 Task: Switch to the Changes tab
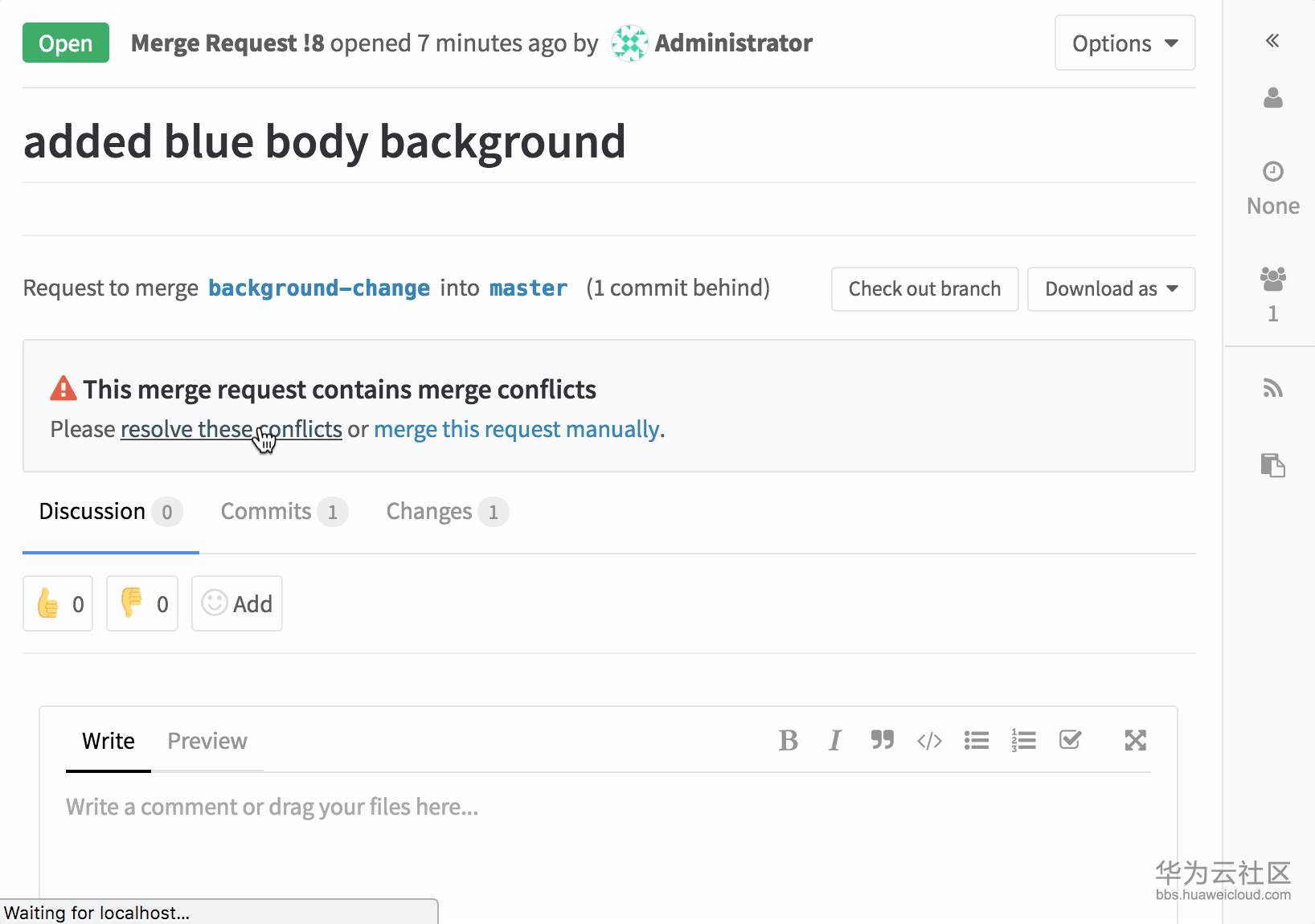point(446,512)
